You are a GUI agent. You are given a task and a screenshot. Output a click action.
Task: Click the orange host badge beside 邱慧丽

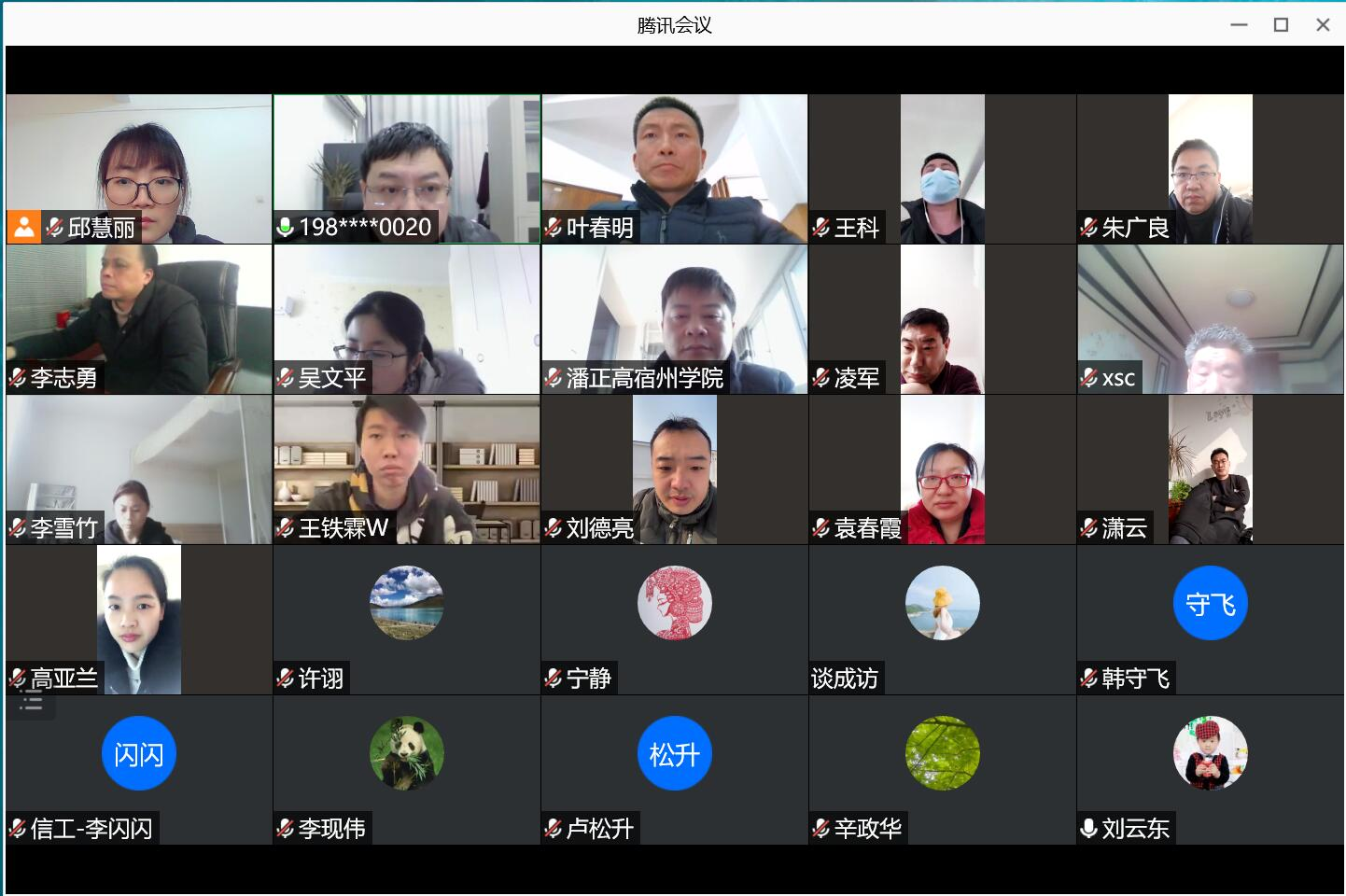(23, 227)
